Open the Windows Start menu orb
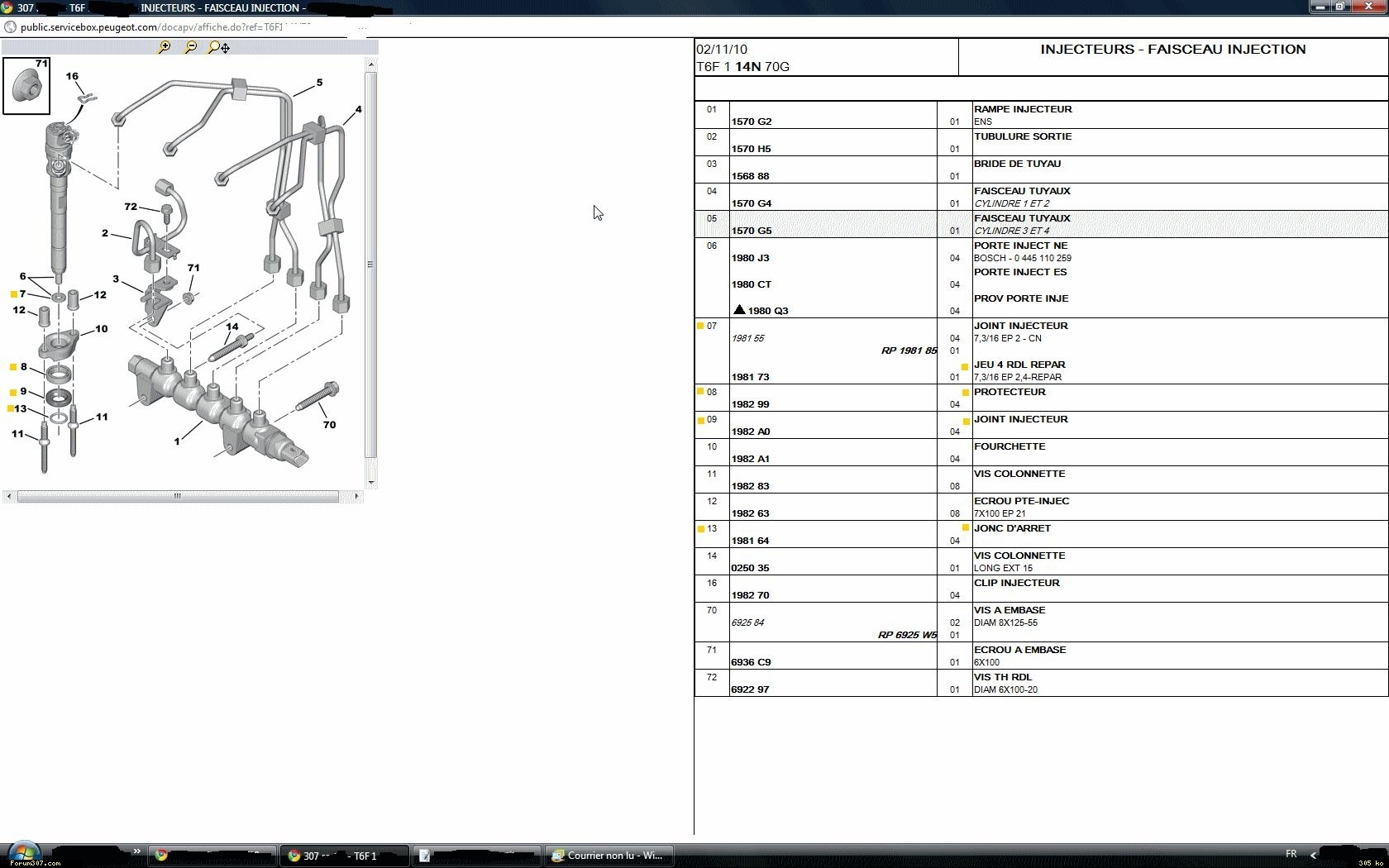The height and width of the screenshot is (868, 1389). [23, 854]
